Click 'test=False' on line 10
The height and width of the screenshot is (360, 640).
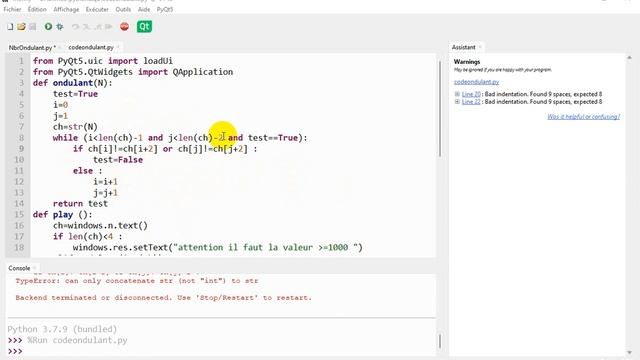[x=118, y=160]
